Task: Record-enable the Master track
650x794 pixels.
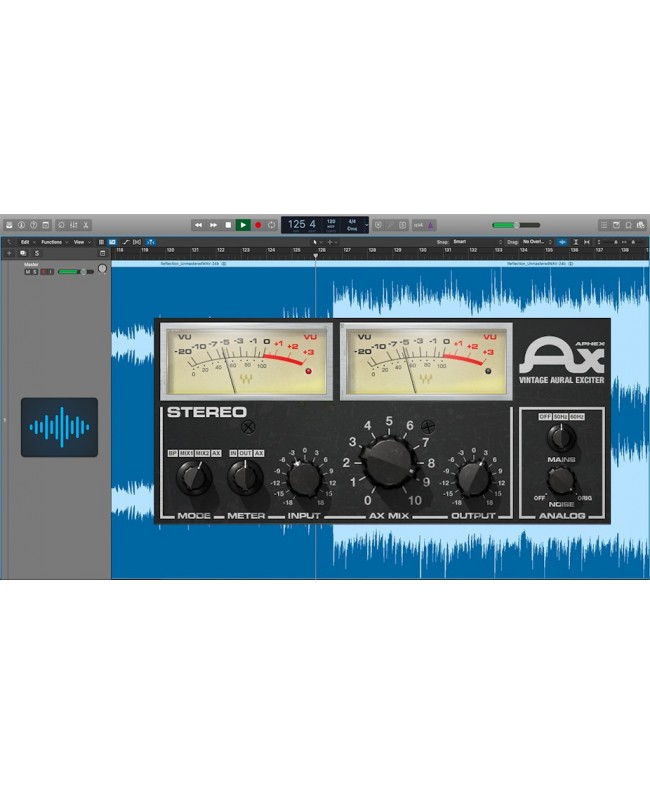Action: click(x=44, y=272)
